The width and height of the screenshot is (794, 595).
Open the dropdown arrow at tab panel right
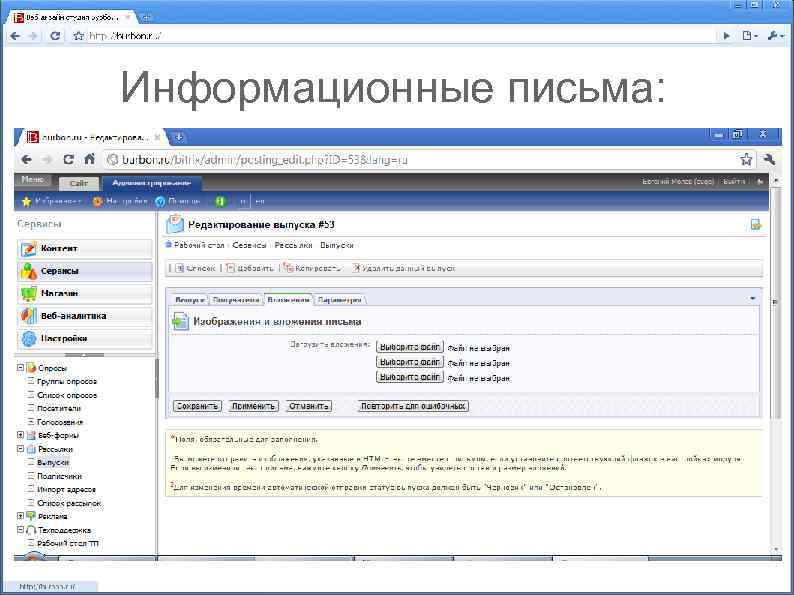(752, 299)
